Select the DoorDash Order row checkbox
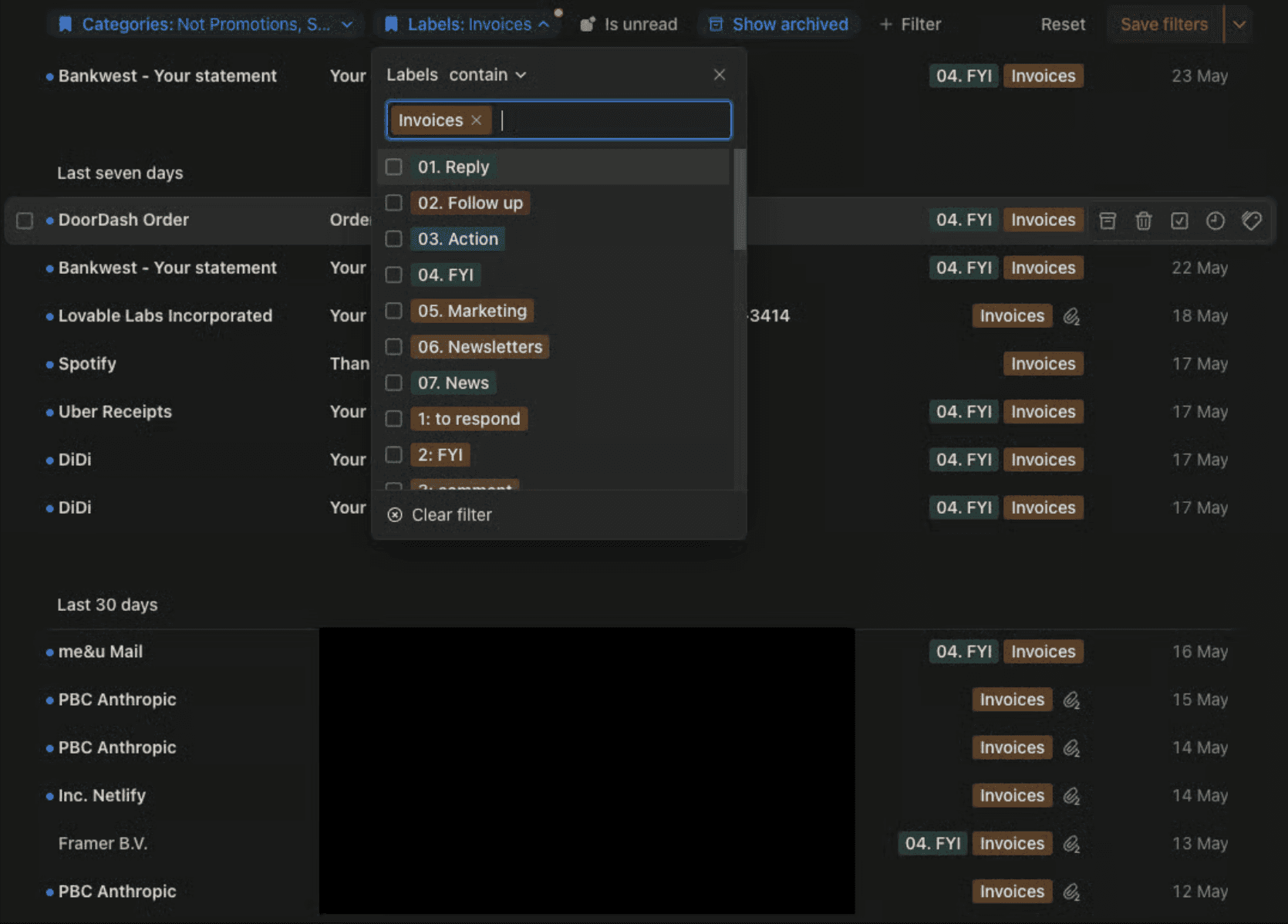Viewport: 1288px width, 924px height. [25, 221]
